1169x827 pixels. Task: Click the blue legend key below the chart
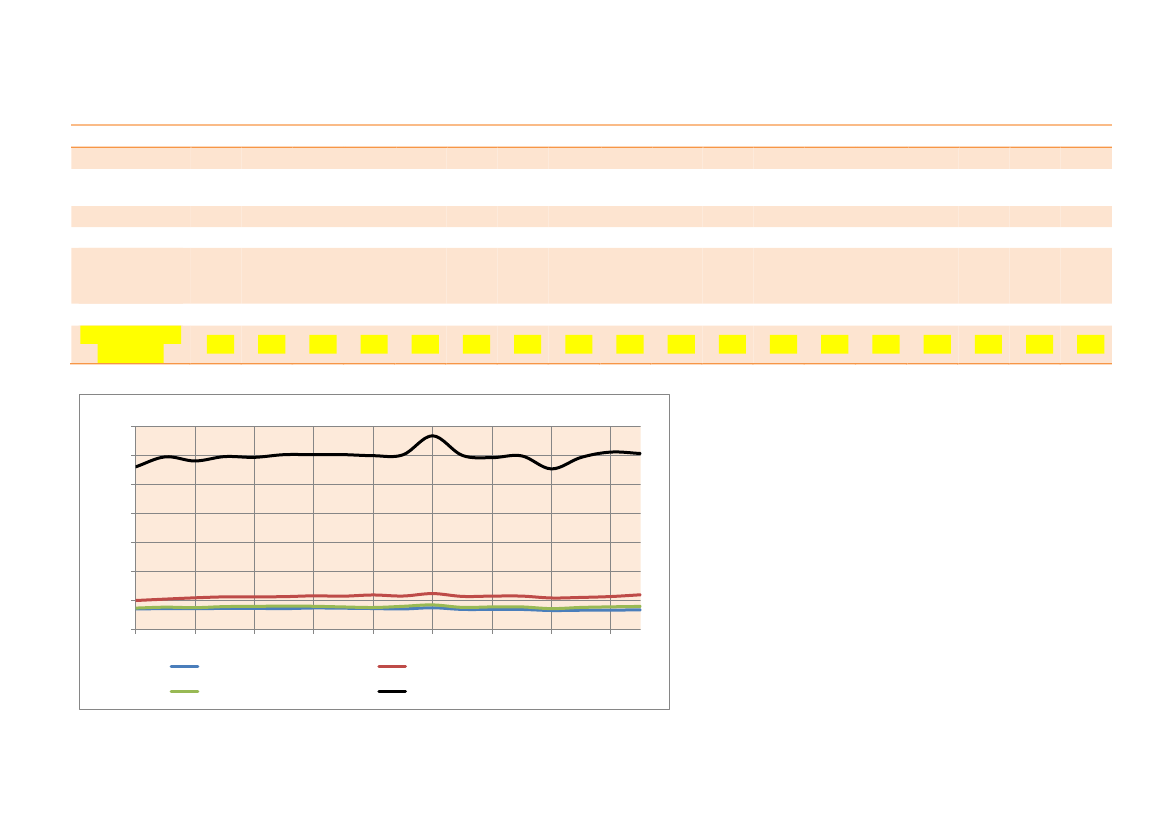[x=184, y=666]
